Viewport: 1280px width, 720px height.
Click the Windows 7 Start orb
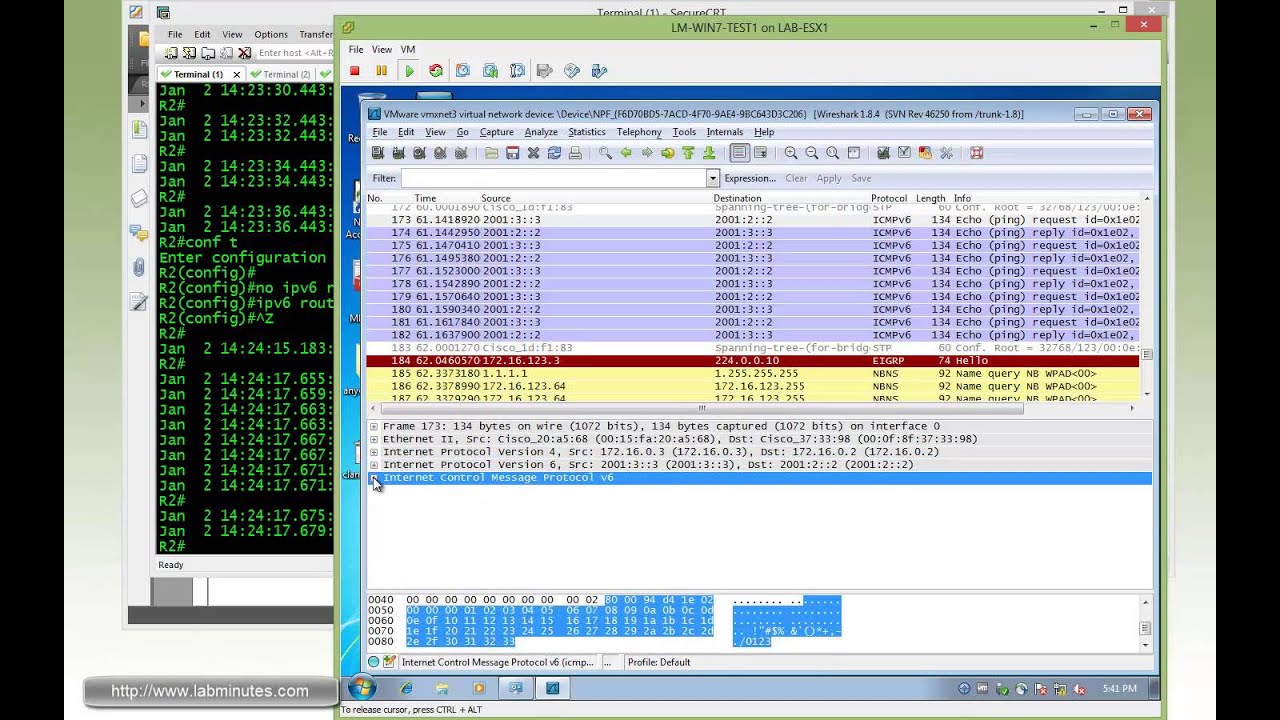click(x=361, y=688)
